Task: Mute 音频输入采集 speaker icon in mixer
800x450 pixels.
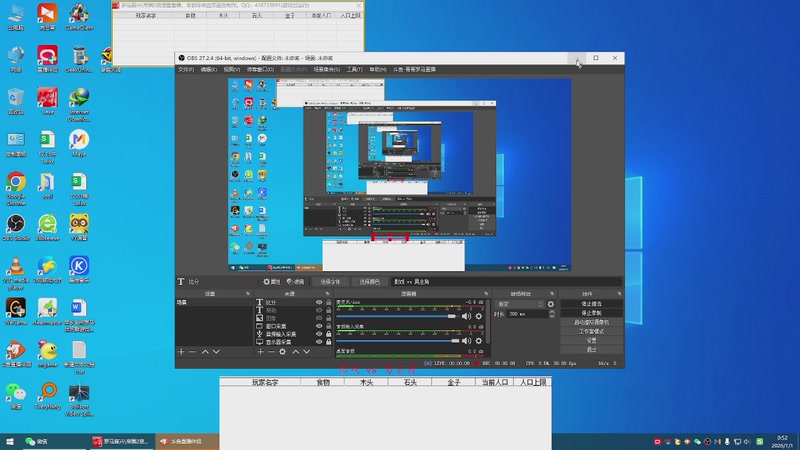Action: pyautogui.click(x=466, y=341)
